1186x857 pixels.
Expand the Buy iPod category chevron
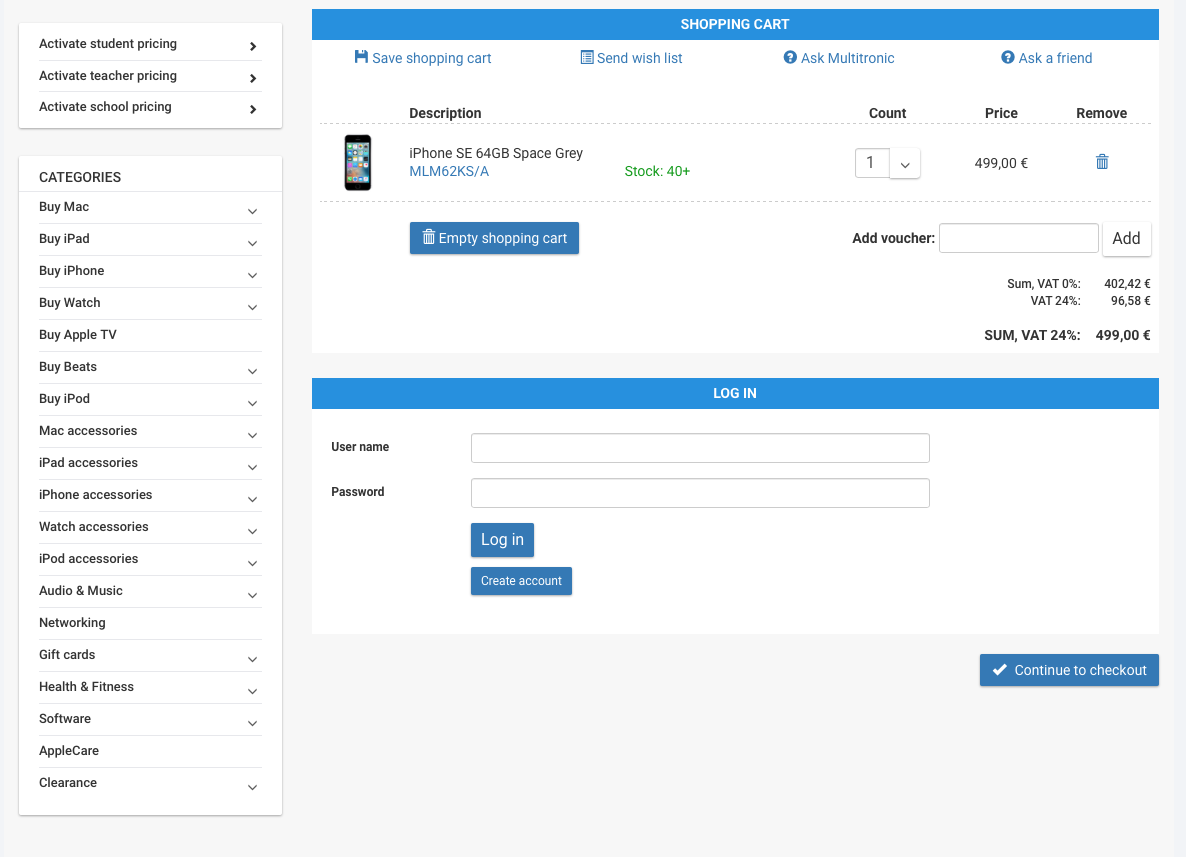(x=253, y=403)
